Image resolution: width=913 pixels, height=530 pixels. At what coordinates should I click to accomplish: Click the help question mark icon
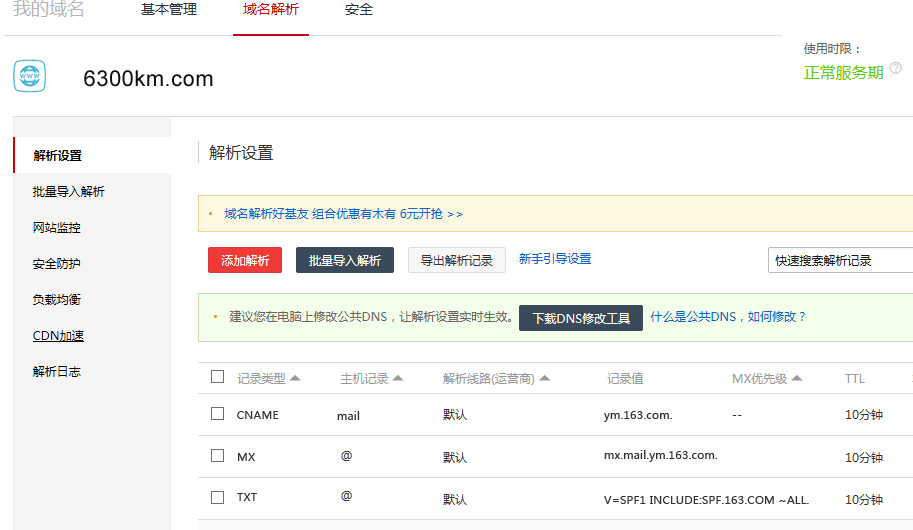tap(896, 68)
